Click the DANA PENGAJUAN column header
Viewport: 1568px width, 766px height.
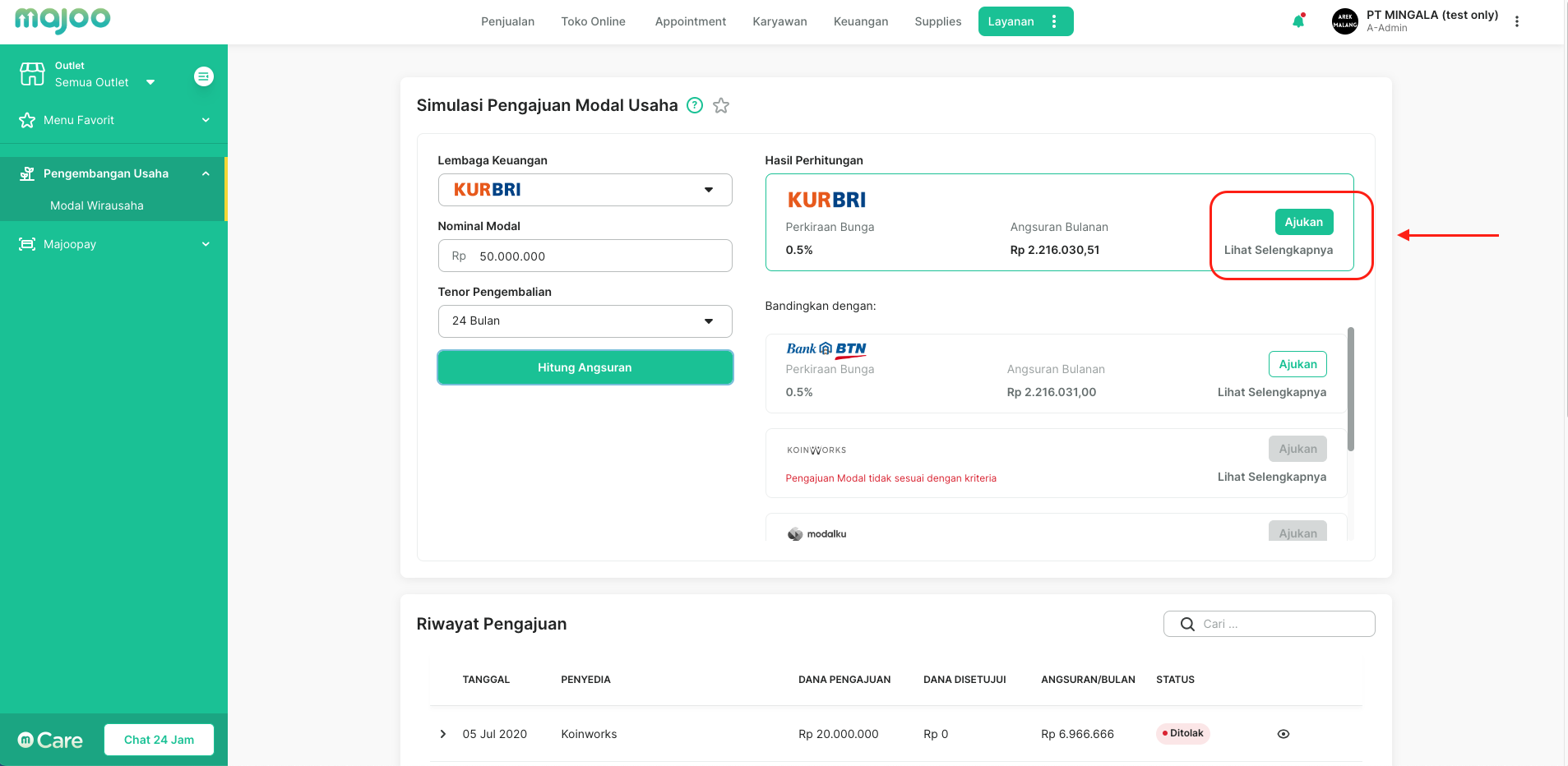coord(844,680)
